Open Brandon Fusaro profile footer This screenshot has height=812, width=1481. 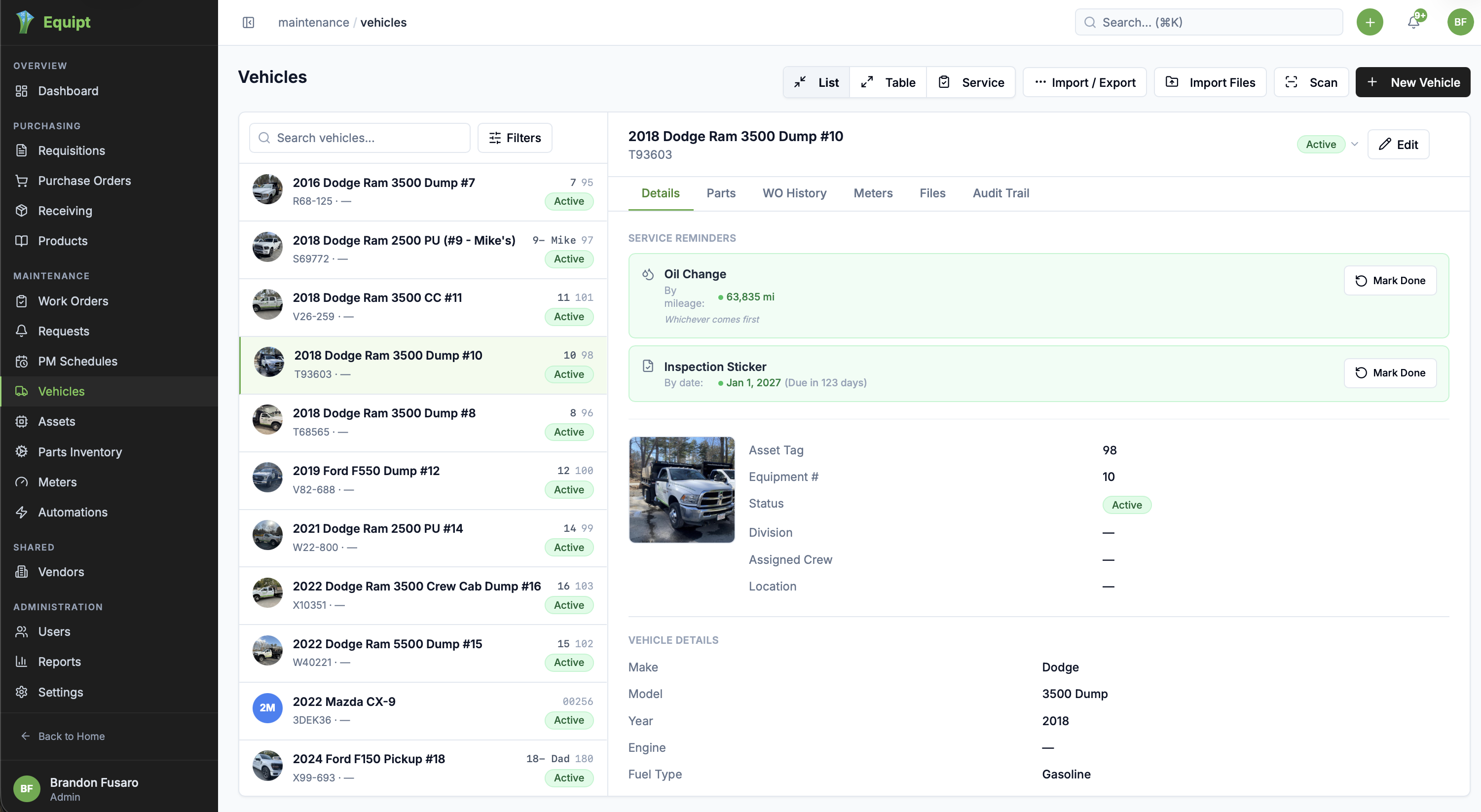tap(109, 788)
